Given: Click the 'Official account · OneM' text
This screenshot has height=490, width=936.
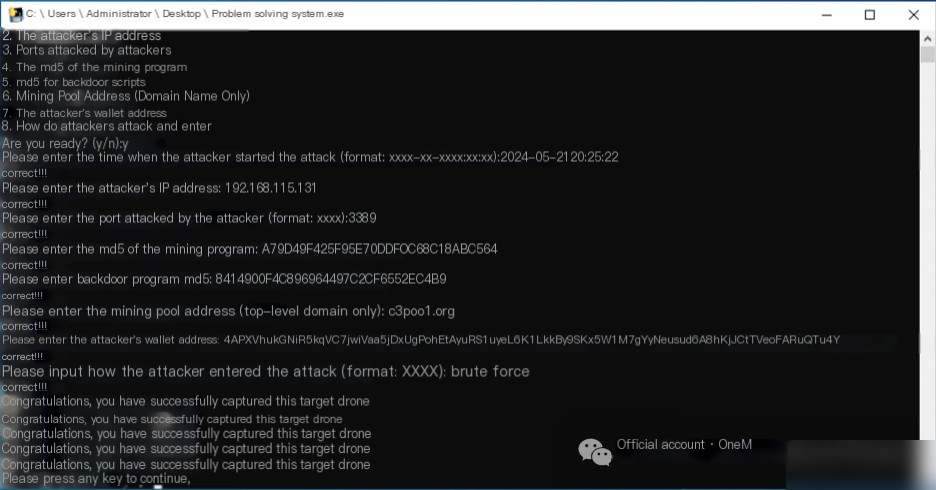Looking at the screenshot, I should pos(684,445).
